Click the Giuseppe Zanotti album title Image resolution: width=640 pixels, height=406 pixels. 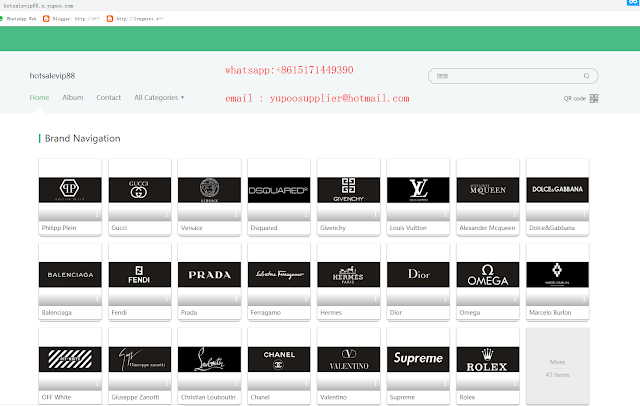pyautogui.click(x=136, y=397)
